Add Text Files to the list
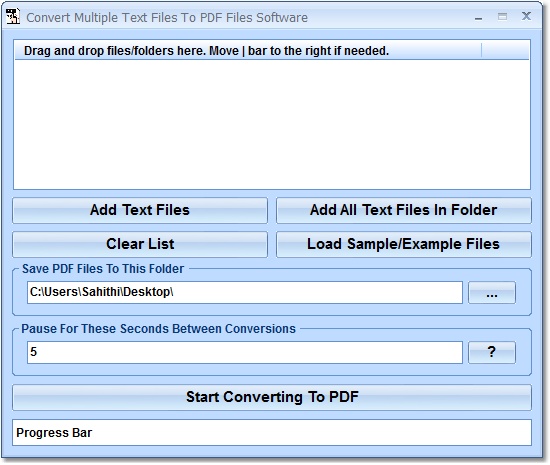Viewport: 550px width, 465px height. click(140, 210)
